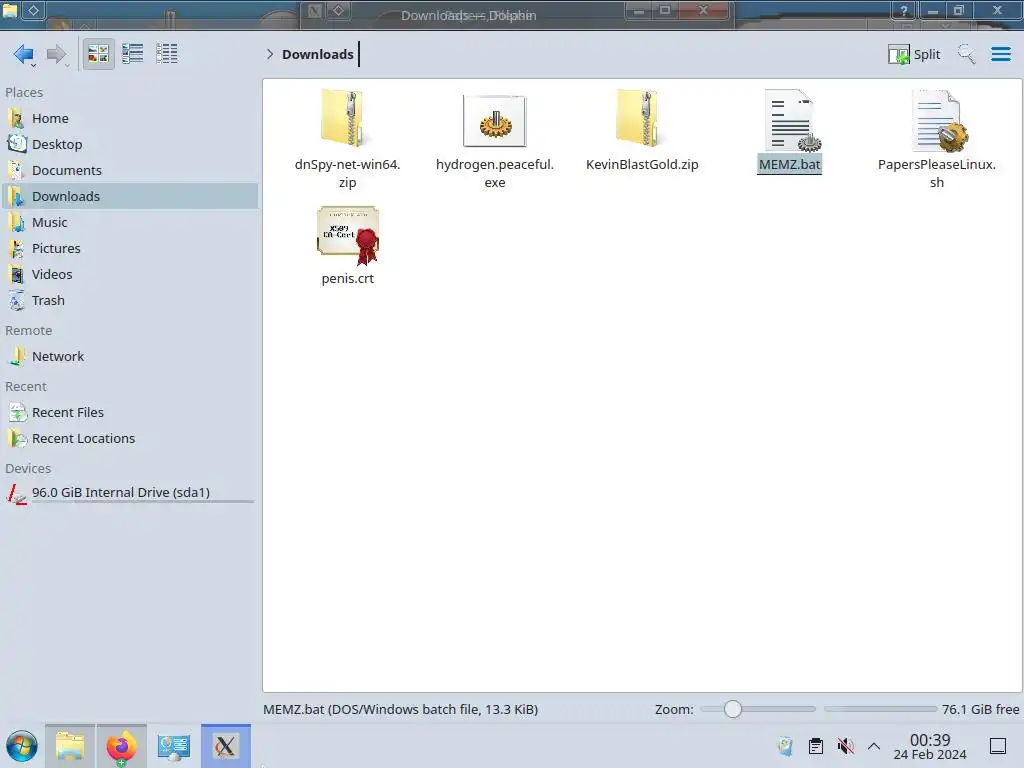Open Recent Files

(129, 413)
